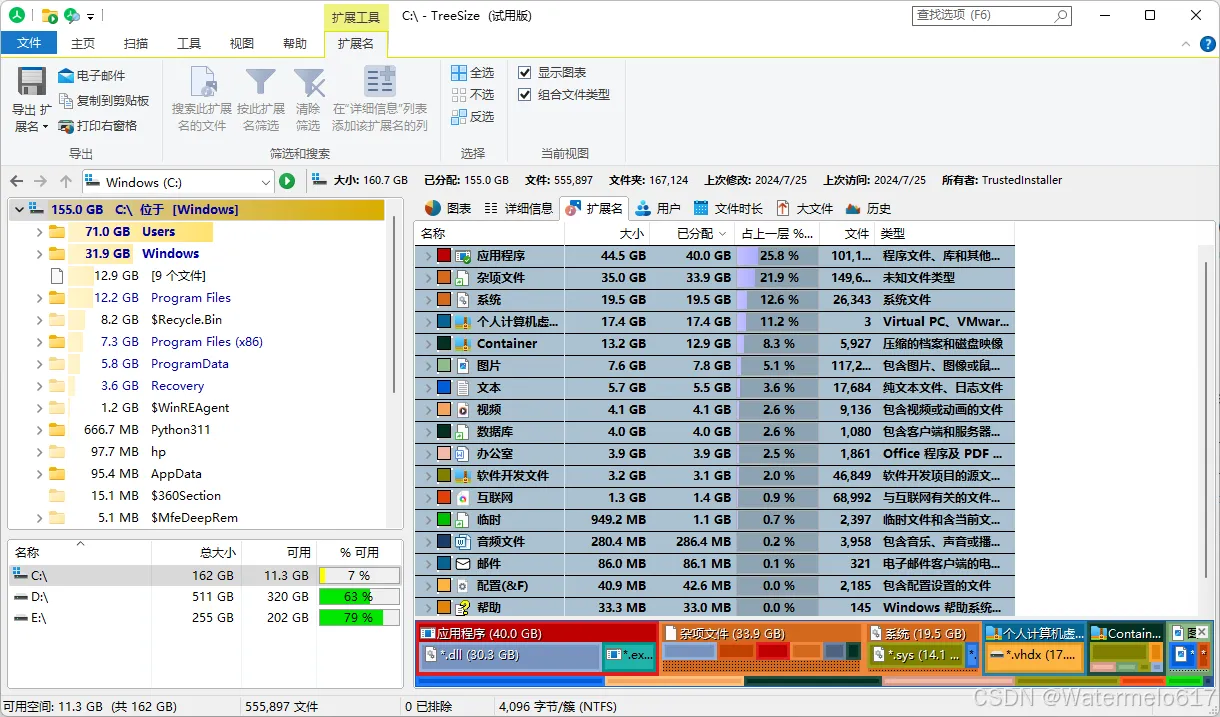Go up one folder level arrow
This screenshot has height=717, width=1220.
tap(66, 182)
